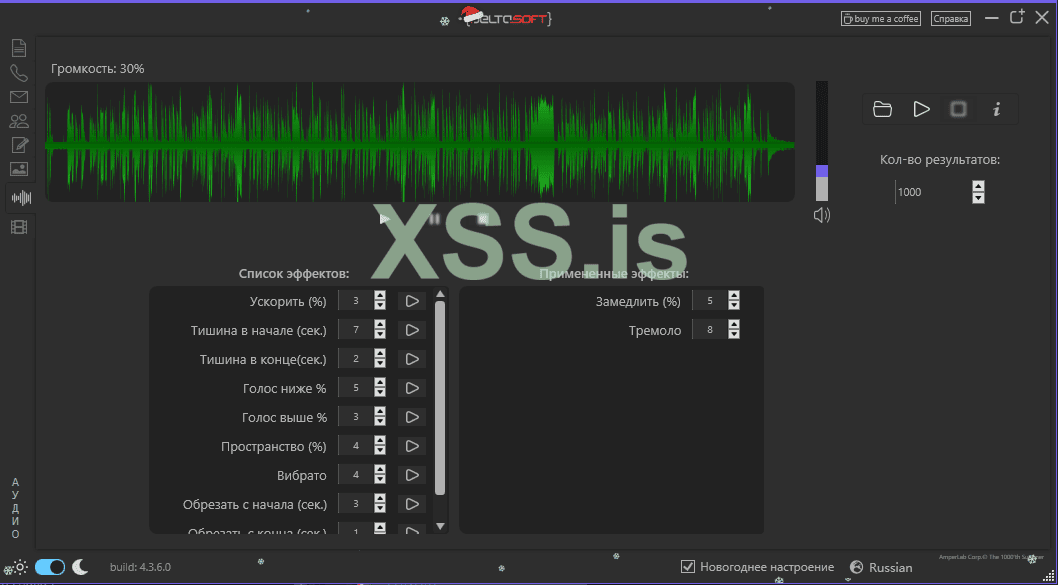Open the people/contacts section in sidebar

click(x=19, y=121)
